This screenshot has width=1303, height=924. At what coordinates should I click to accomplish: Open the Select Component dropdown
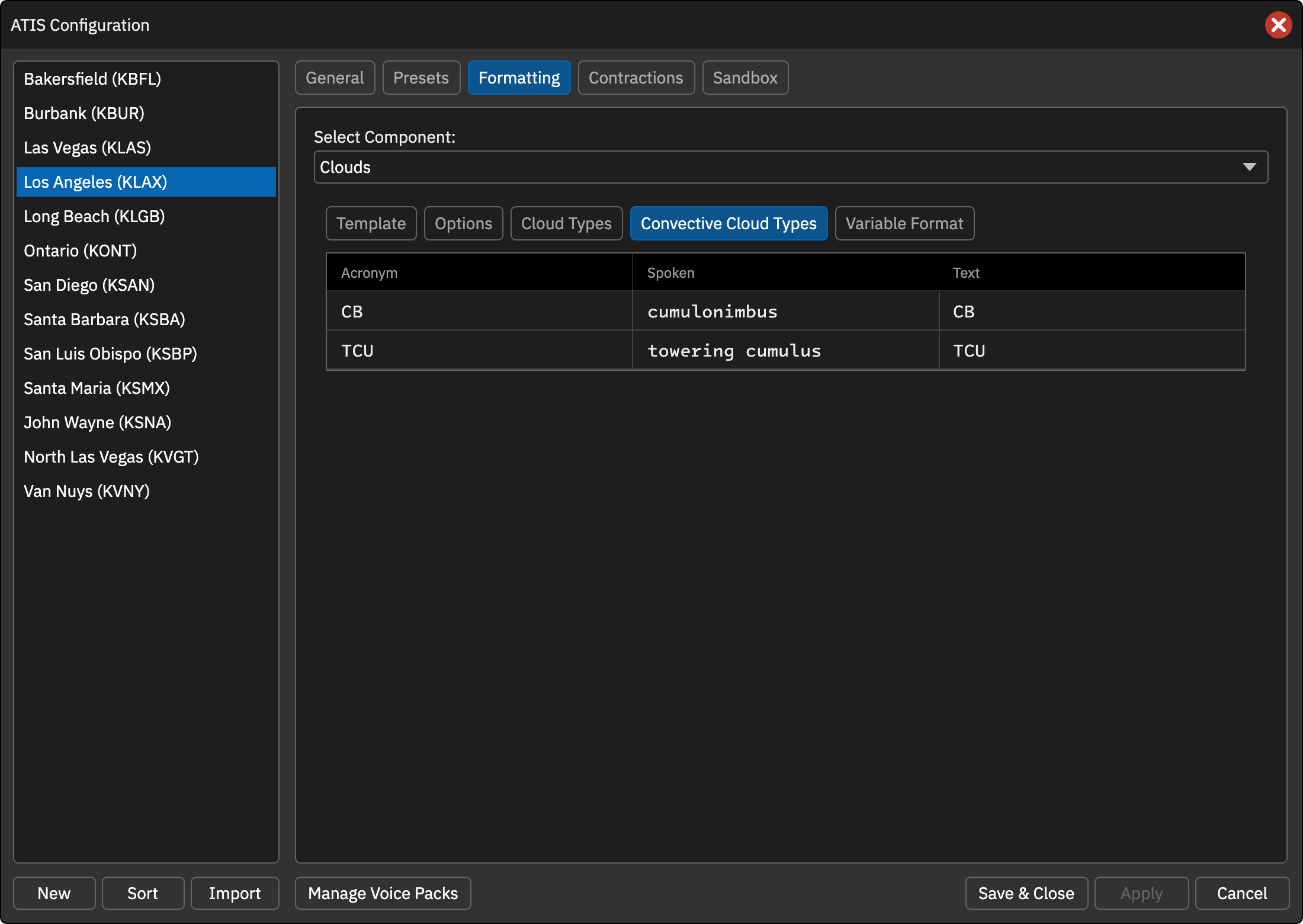point(791,167)
